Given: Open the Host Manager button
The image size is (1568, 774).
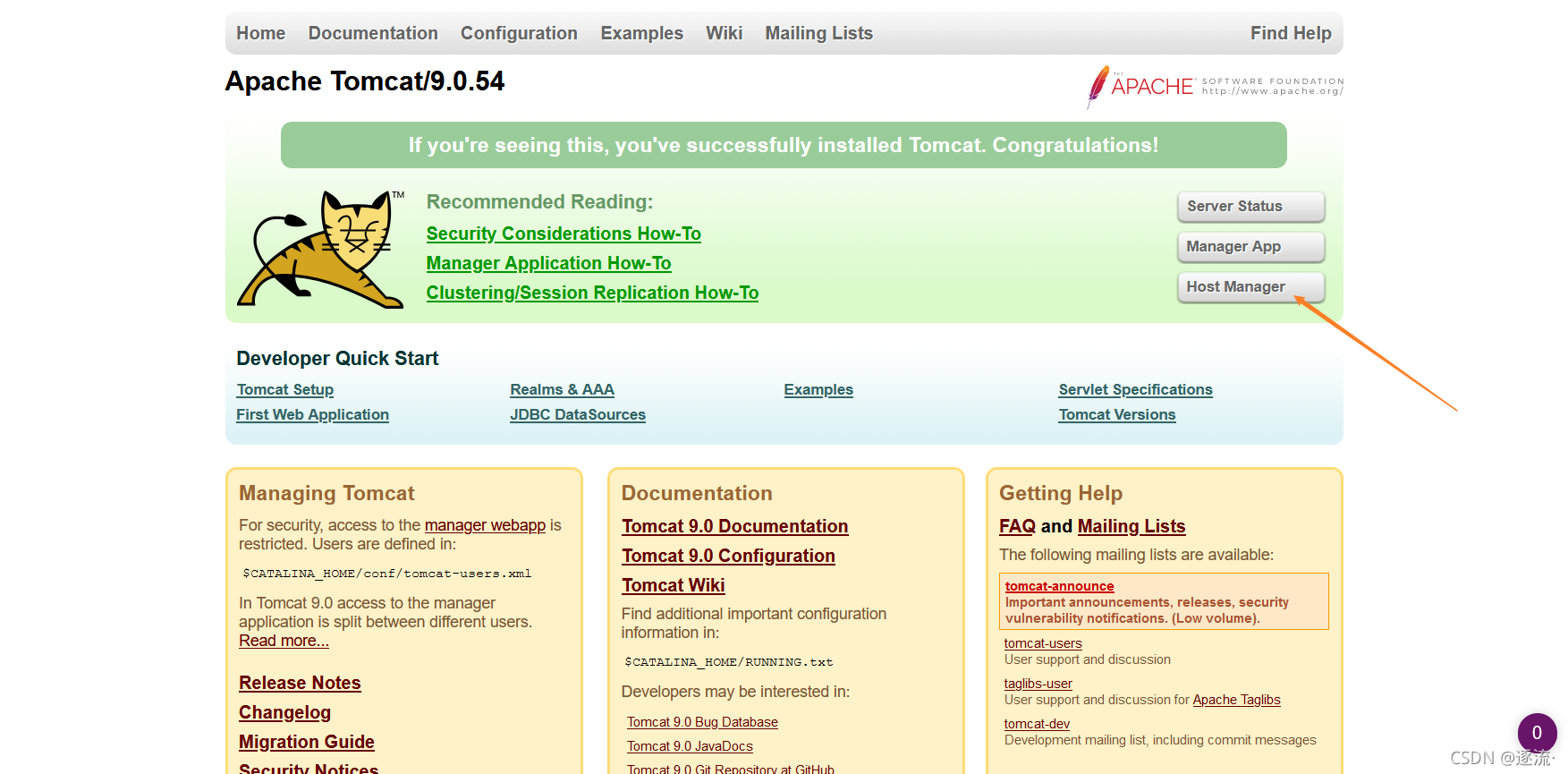Looking at the screenshot, I should pos(1250,287).
